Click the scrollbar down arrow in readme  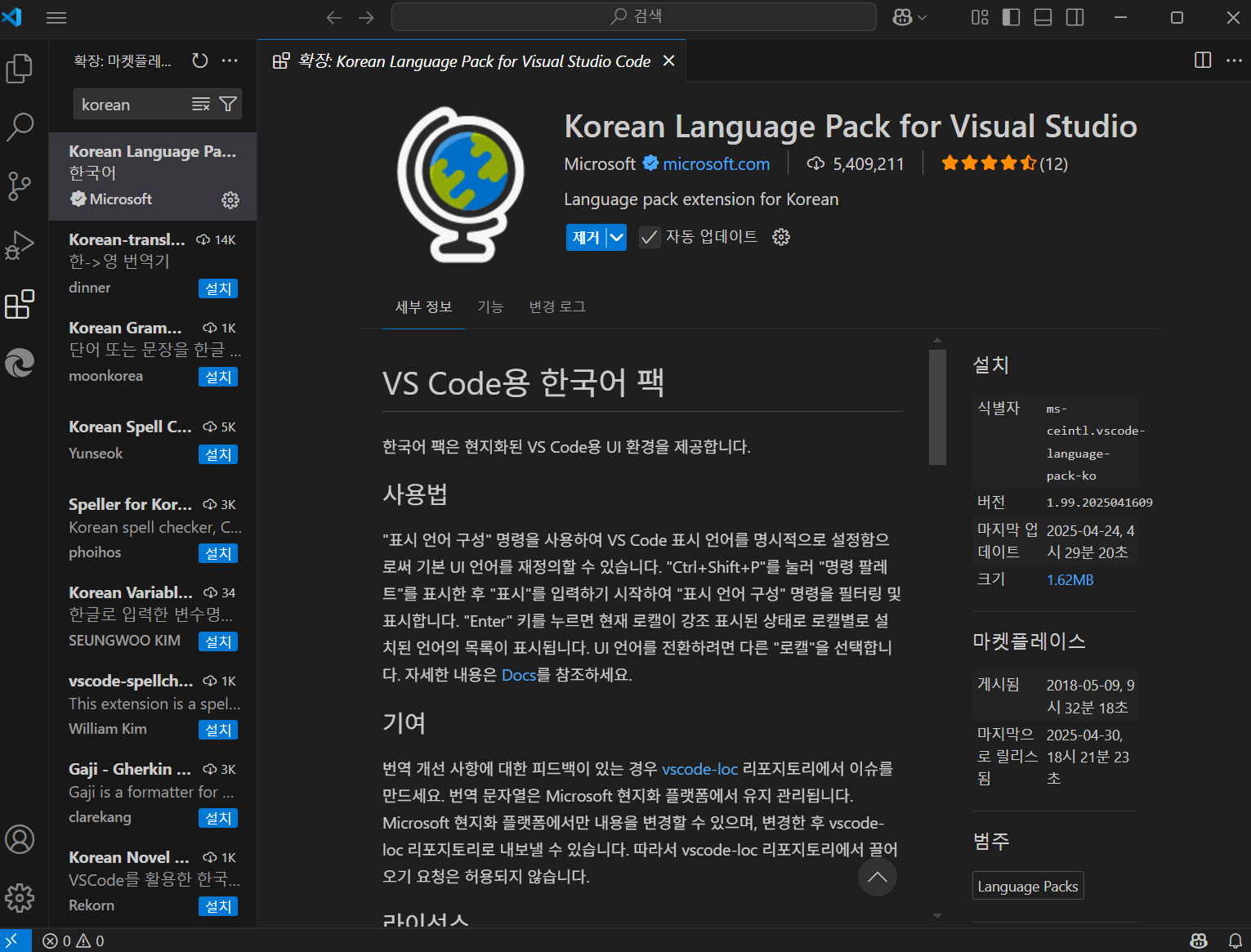click(937, 916)
